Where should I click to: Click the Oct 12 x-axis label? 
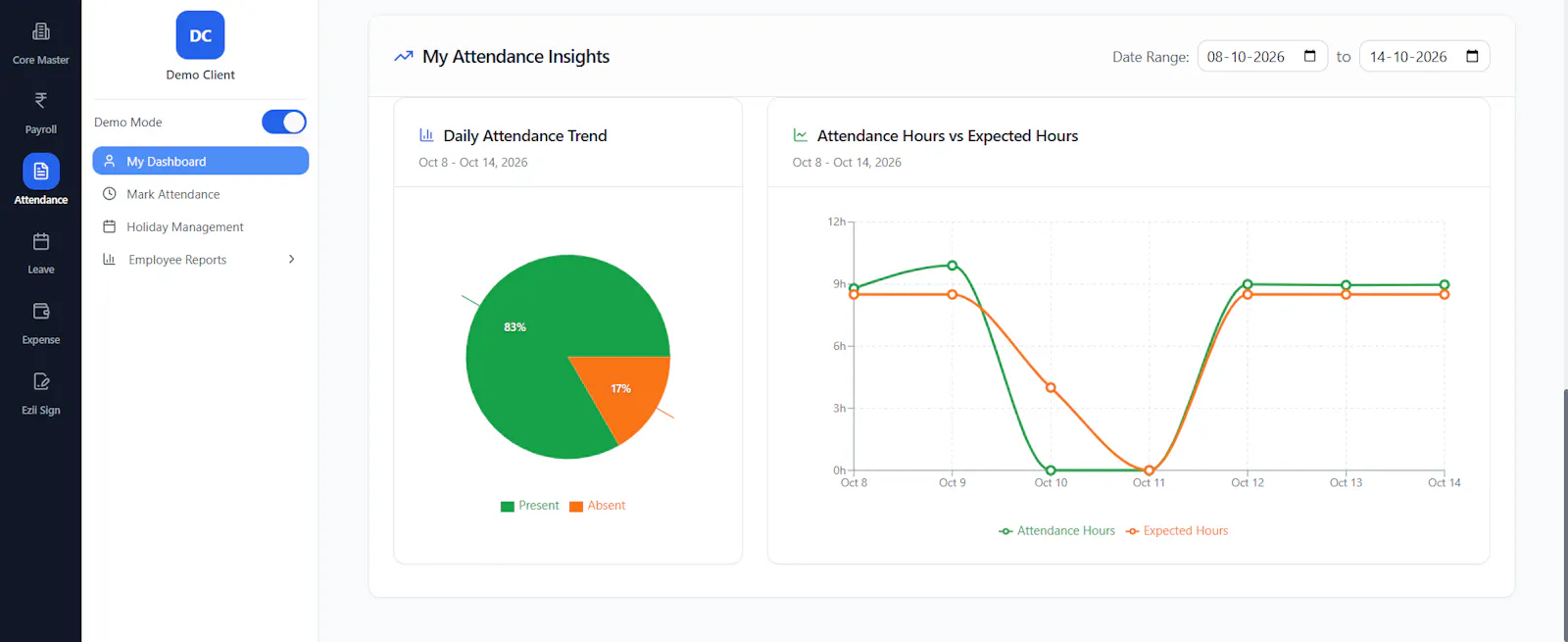[x=1248, y=482]
